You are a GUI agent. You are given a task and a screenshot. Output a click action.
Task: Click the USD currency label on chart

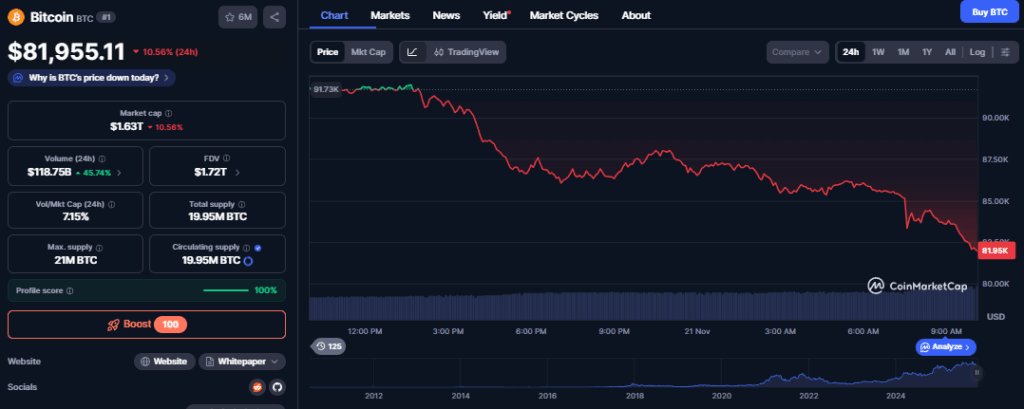point(996,317)
